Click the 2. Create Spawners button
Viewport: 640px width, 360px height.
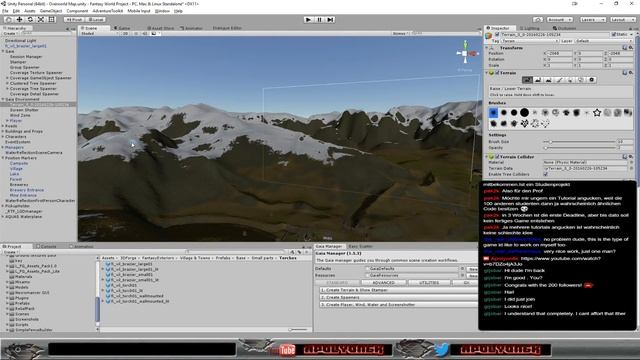click(x=398, y=298)
